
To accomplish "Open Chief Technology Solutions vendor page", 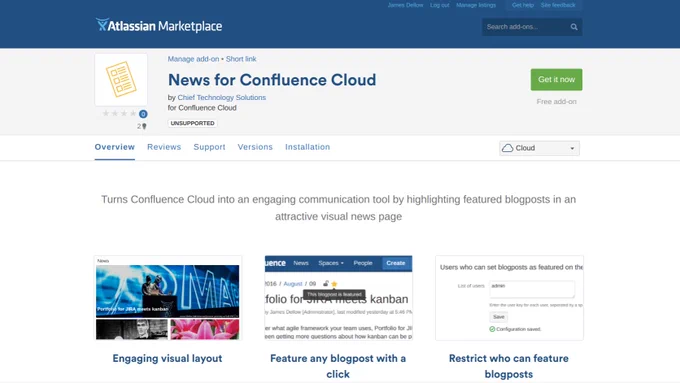I will click(x=222, y=98).
